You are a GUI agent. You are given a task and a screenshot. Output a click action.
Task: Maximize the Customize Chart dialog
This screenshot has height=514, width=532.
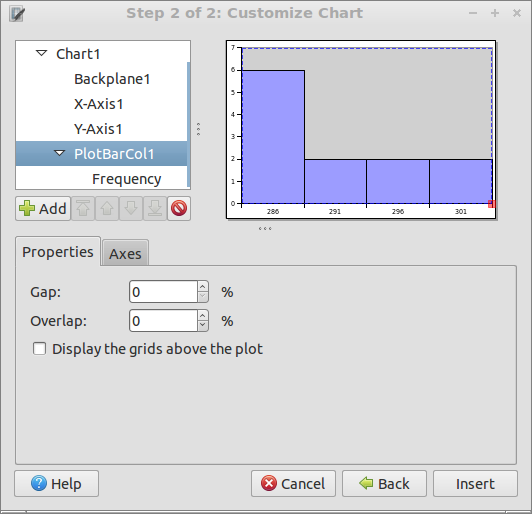tap(495, 13)
